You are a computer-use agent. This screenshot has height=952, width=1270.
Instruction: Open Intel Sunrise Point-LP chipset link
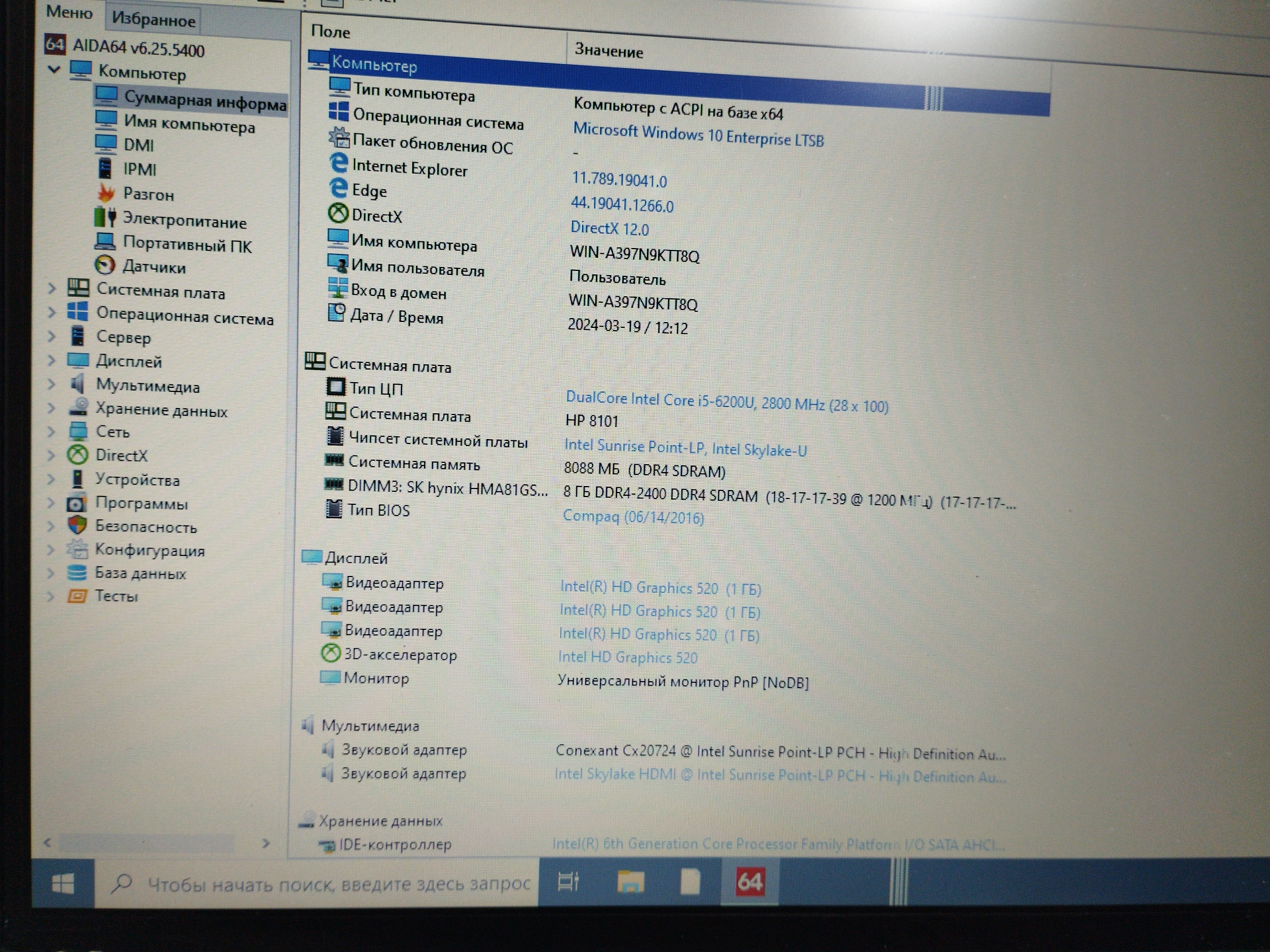pyautogui.click(x=685, y=448)
